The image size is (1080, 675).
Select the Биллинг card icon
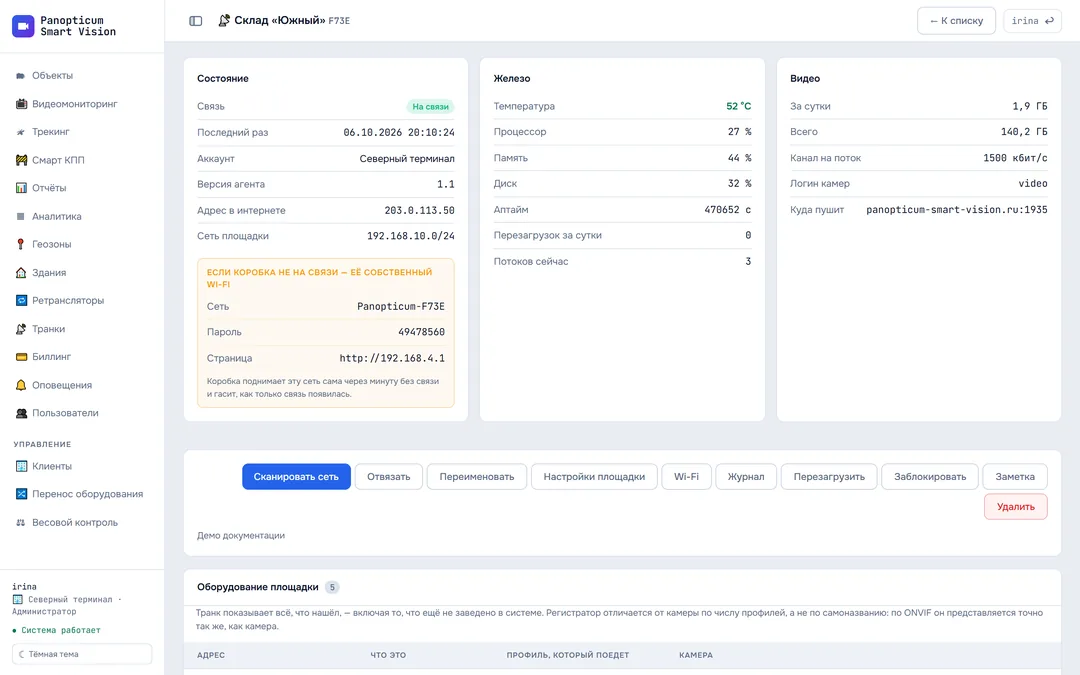pos(21,357)
